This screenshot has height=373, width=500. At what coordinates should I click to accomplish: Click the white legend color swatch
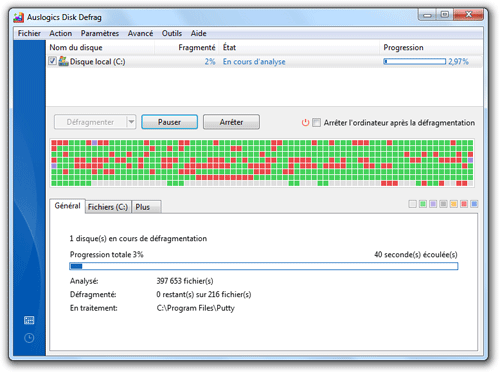coord(413,204)
